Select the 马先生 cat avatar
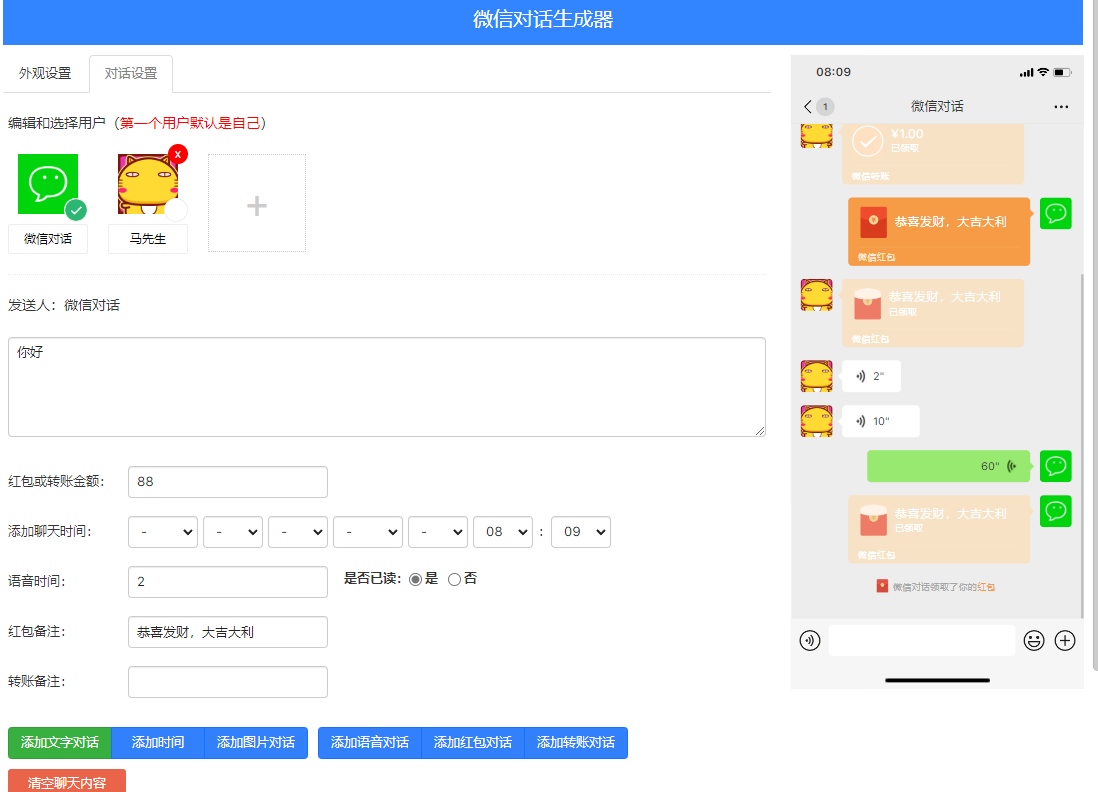This screenshot has width=1098, height=792. pyautogui.click(x=148, y=184)
